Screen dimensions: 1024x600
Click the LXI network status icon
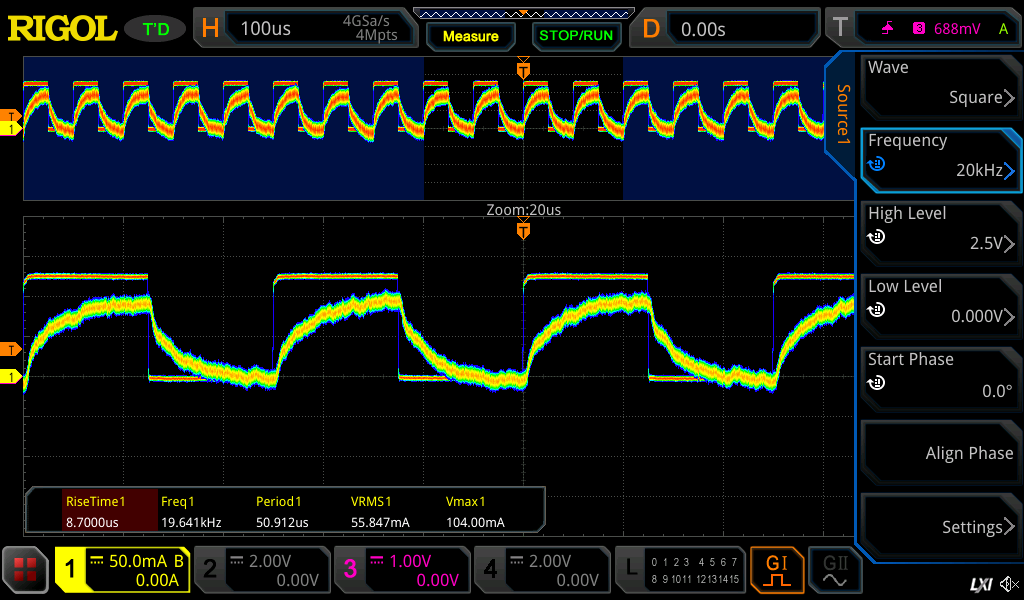[980, 583]
